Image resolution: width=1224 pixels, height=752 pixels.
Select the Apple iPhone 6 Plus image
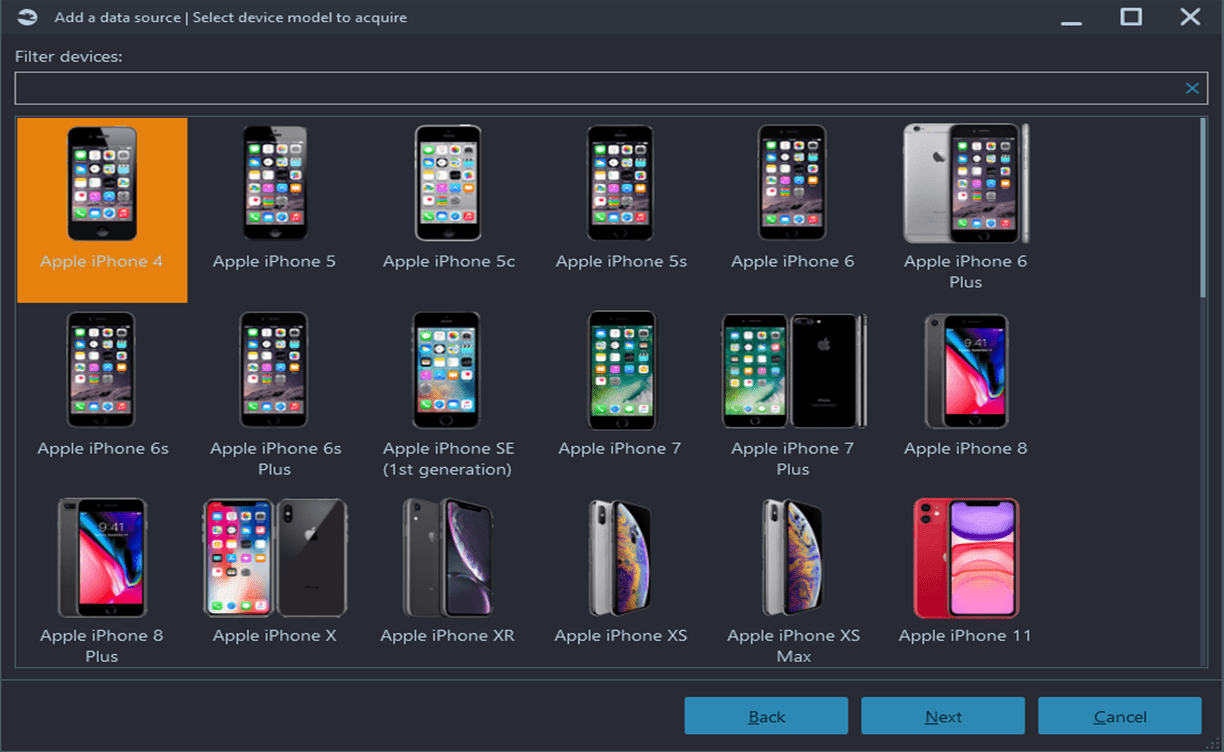pyautogui.click(x=966, y=183)
